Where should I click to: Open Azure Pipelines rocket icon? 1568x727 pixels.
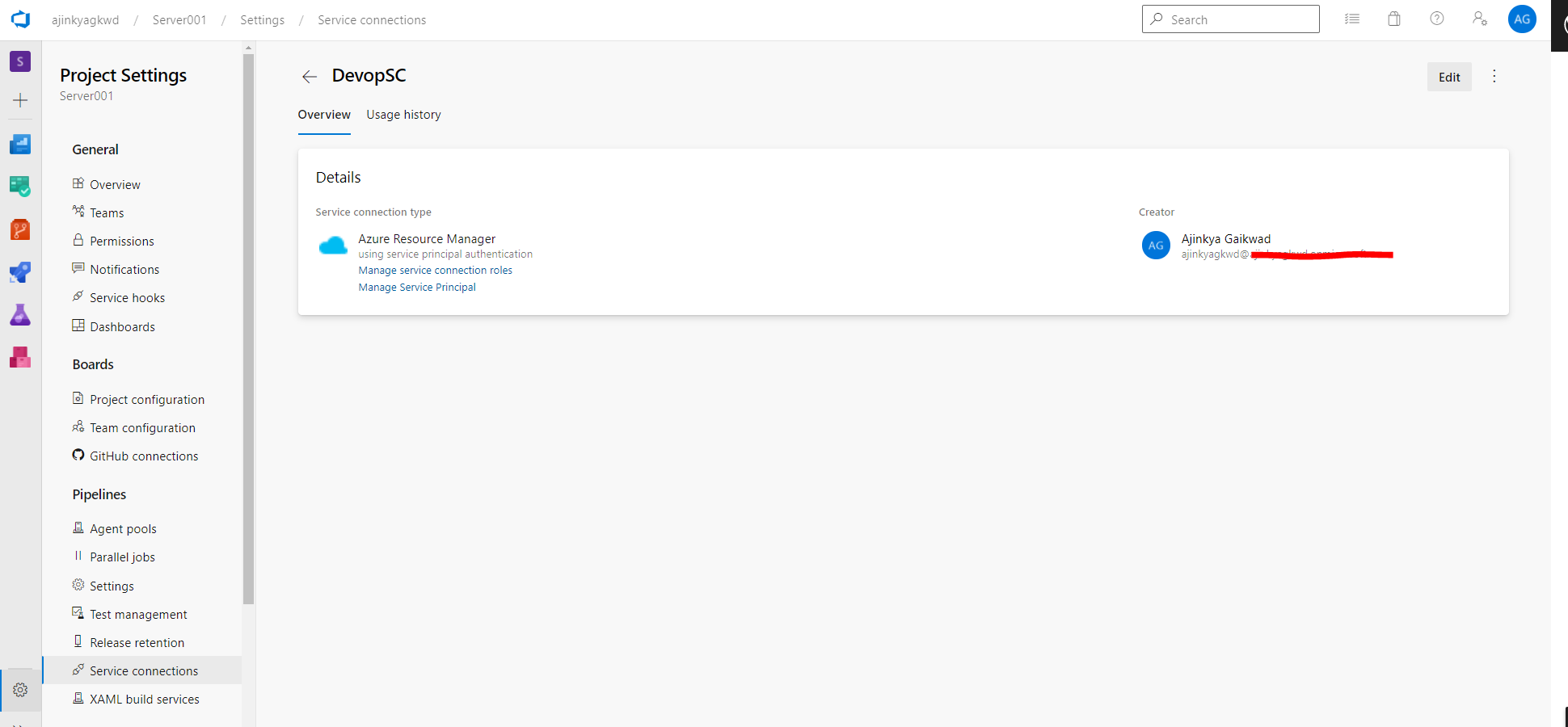(x=20, y=272)
